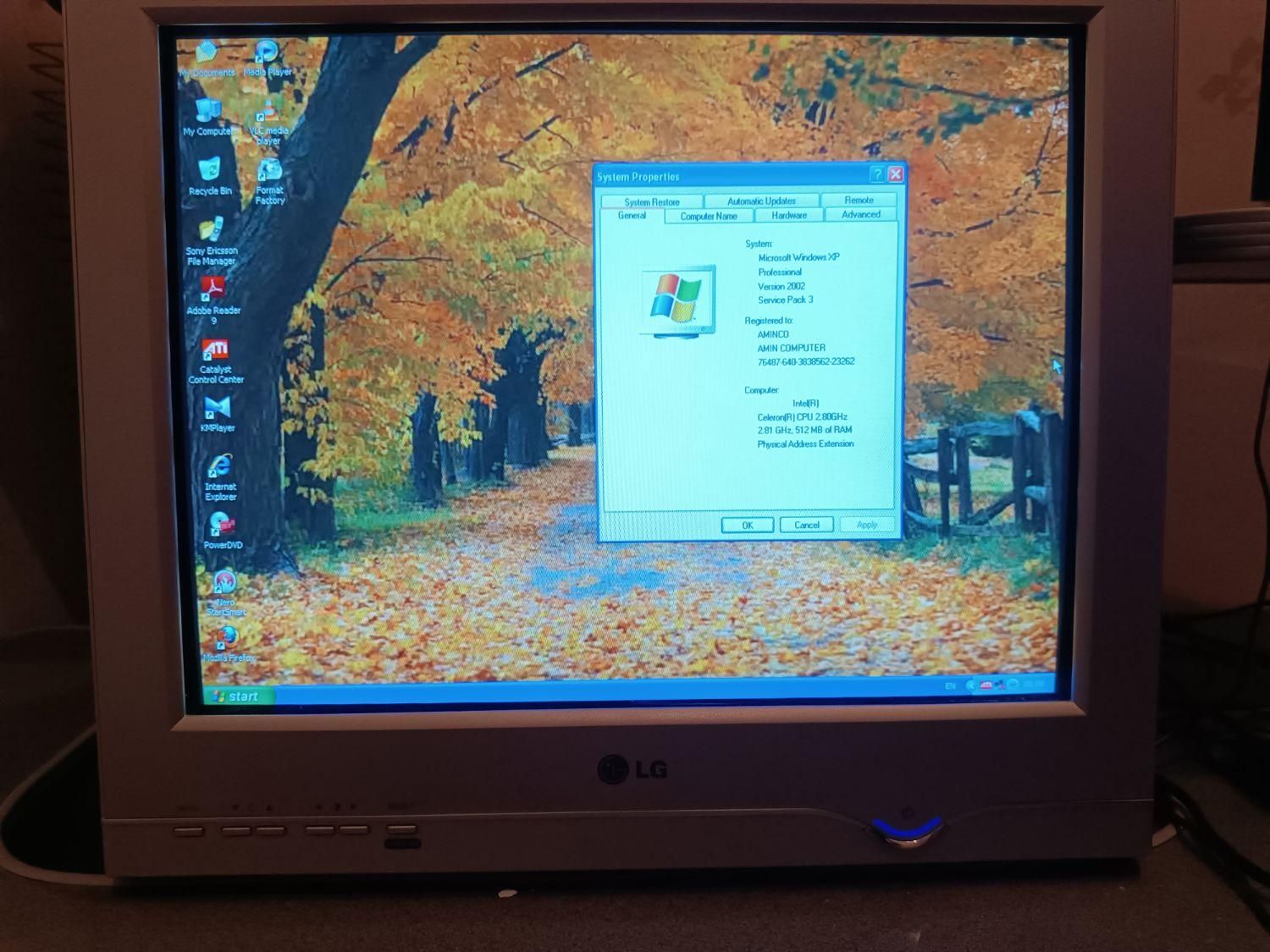Open the Remote tab
This screenshot has height=952, width=1270.
click(x=859, y=201)
